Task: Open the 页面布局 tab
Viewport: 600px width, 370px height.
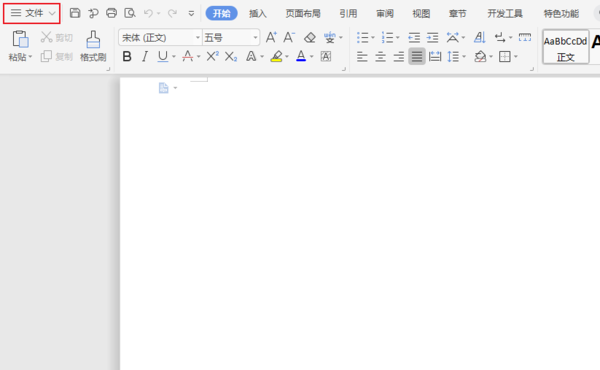Action: [303, 14]
